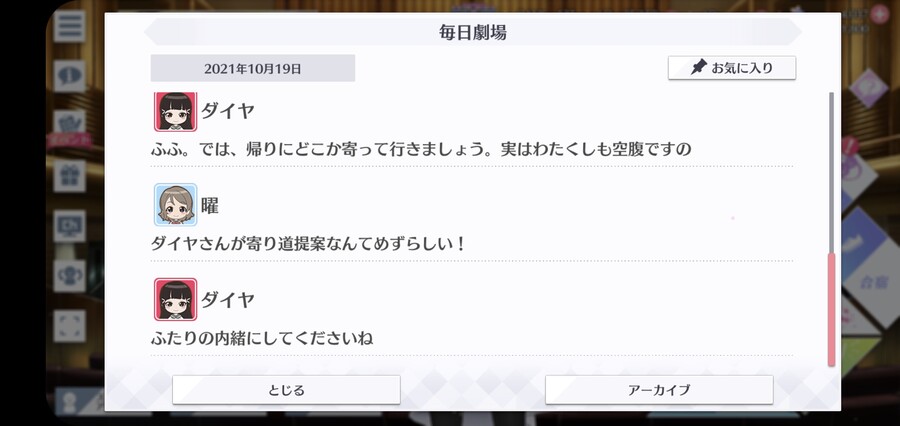This screenshot has width=900, height=426.
Task: Click the gray scrollbar track above thumb
Action: [x=831, y=172]
